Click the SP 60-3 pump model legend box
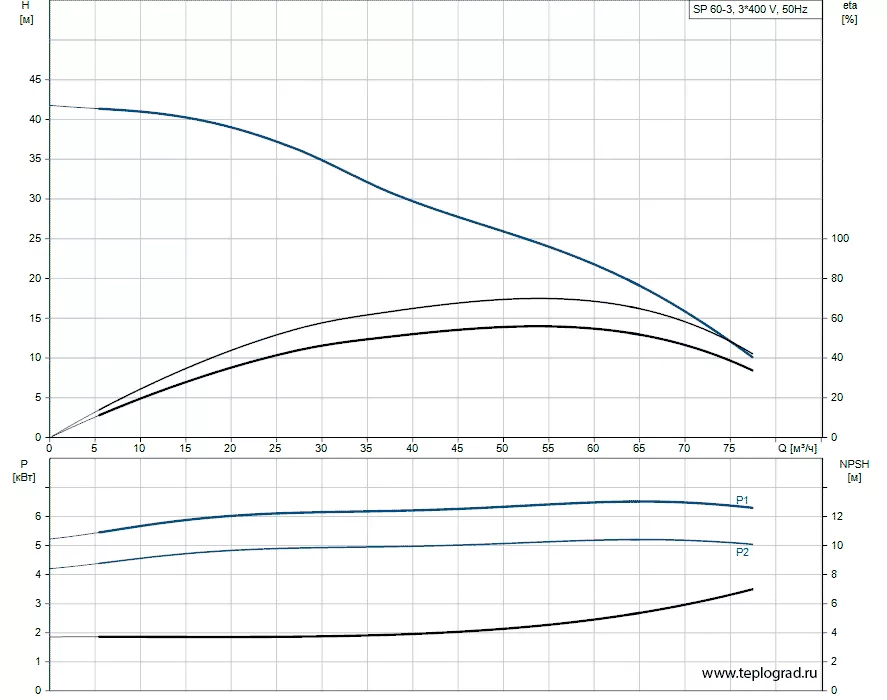 pyautogui.click(x=755, y=9)
